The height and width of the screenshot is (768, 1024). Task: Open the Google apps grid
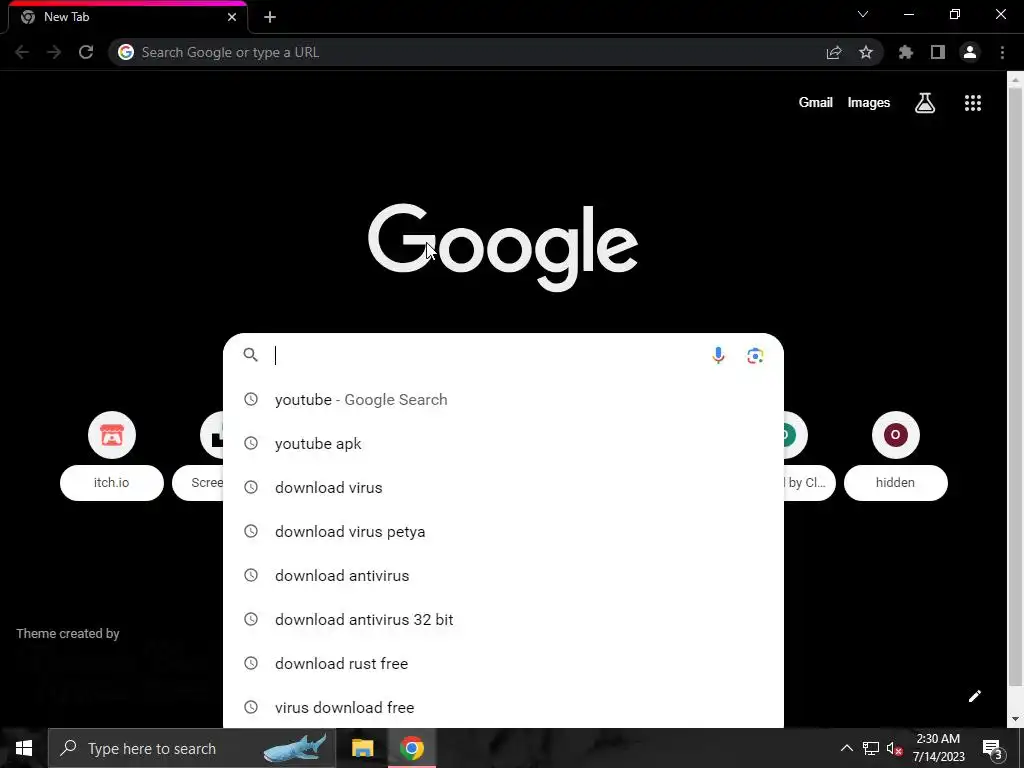973,103
